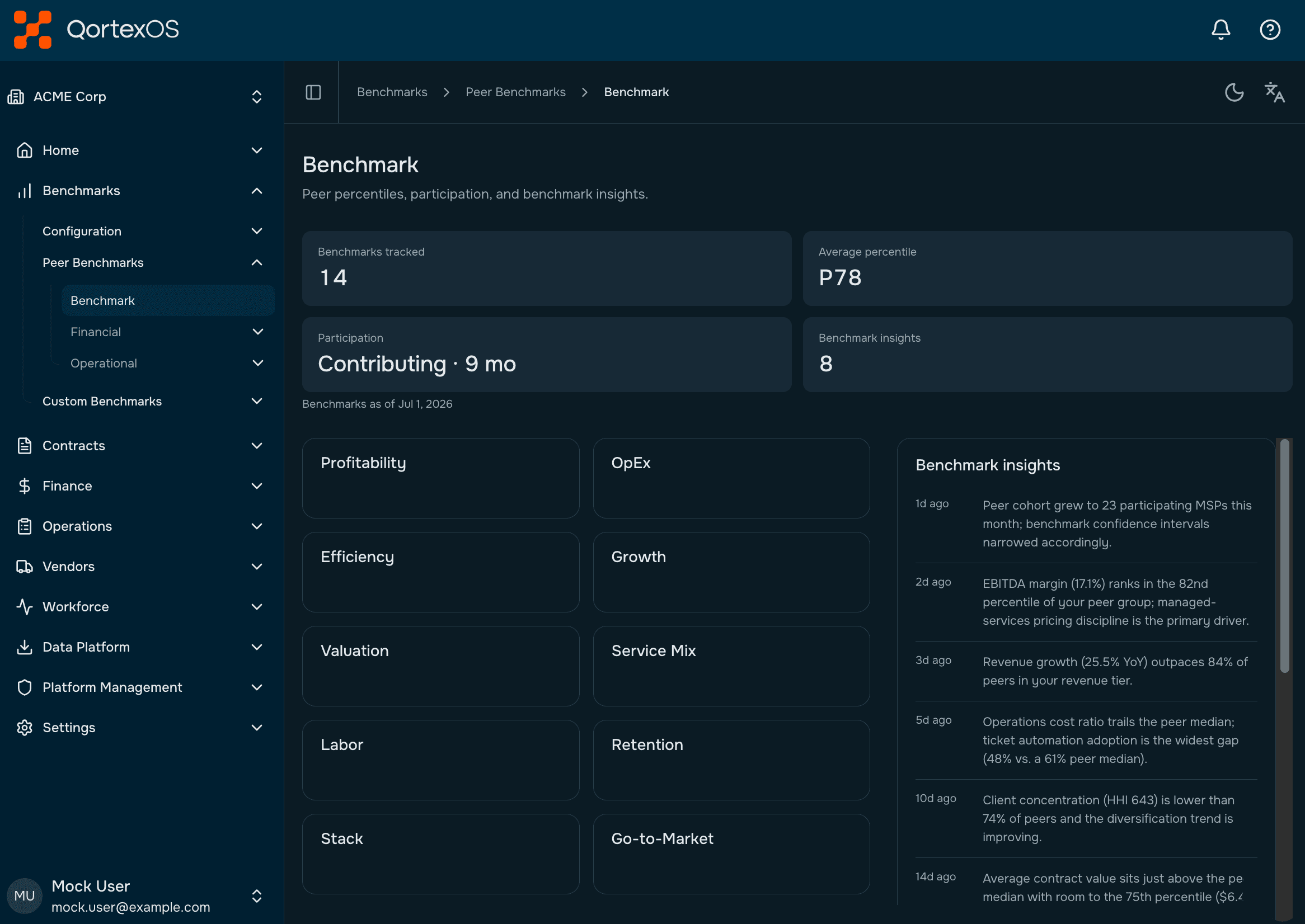Collapse the Peer Benchmarks chevron
Screen dimensions: 1305x924
[257, 262]
